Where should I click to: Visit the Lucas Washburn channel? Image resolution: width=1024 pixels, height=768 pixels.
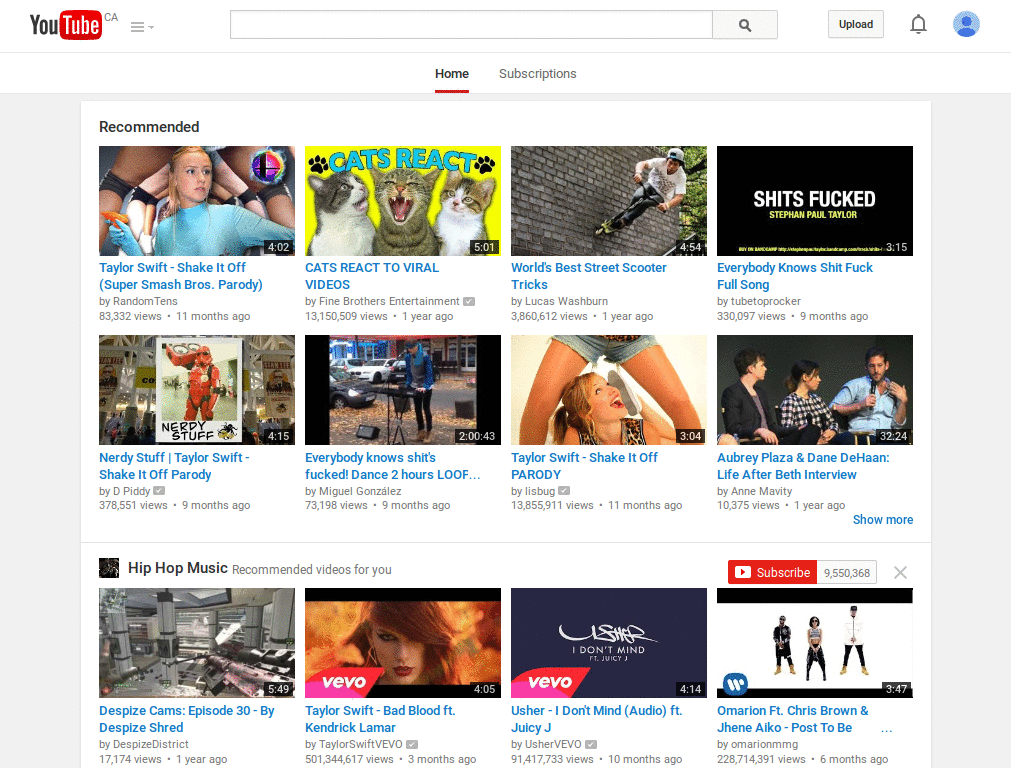click(x=566, y=301)
